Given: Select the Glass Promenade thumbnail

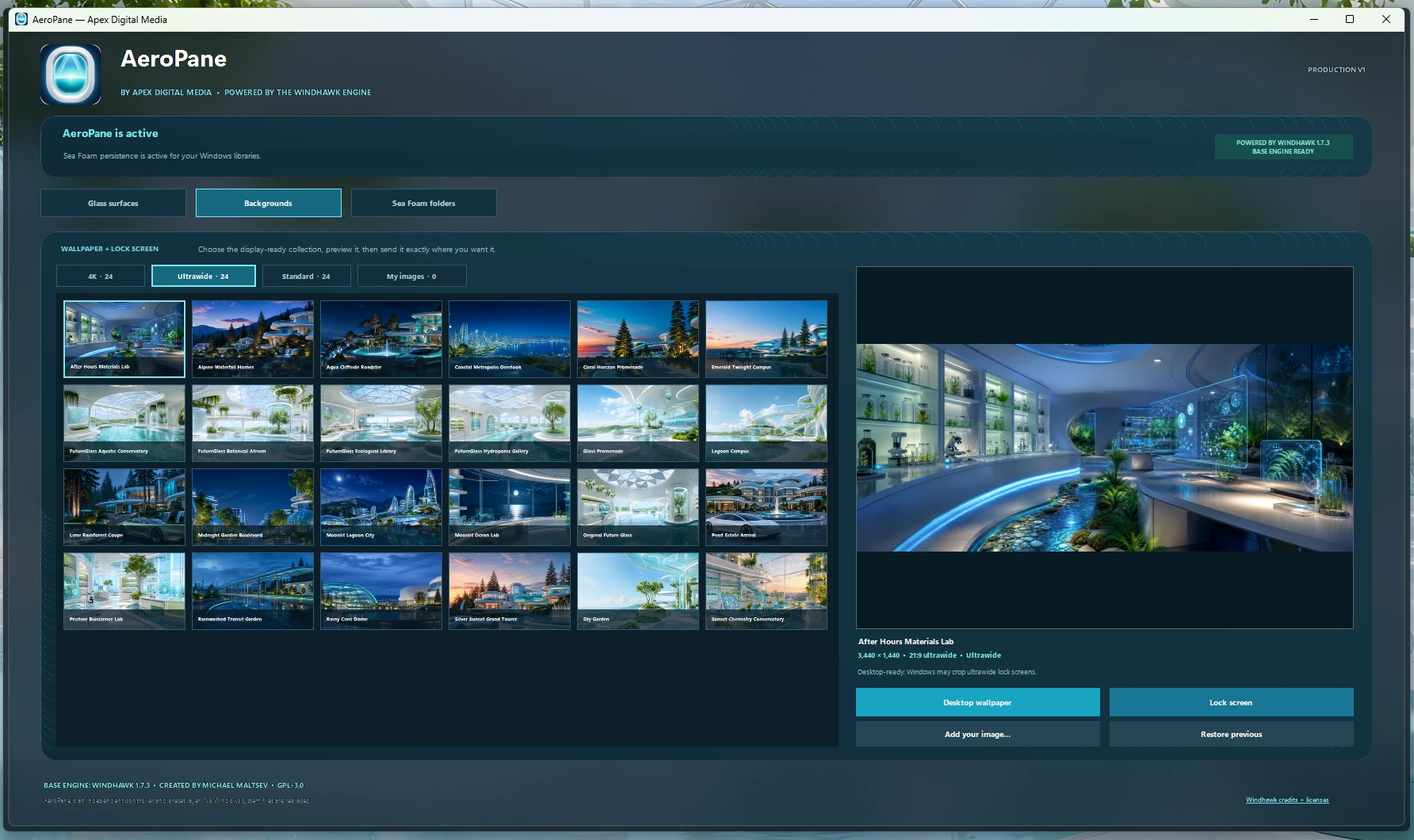Looking at the screenshot, I should 638,423.
